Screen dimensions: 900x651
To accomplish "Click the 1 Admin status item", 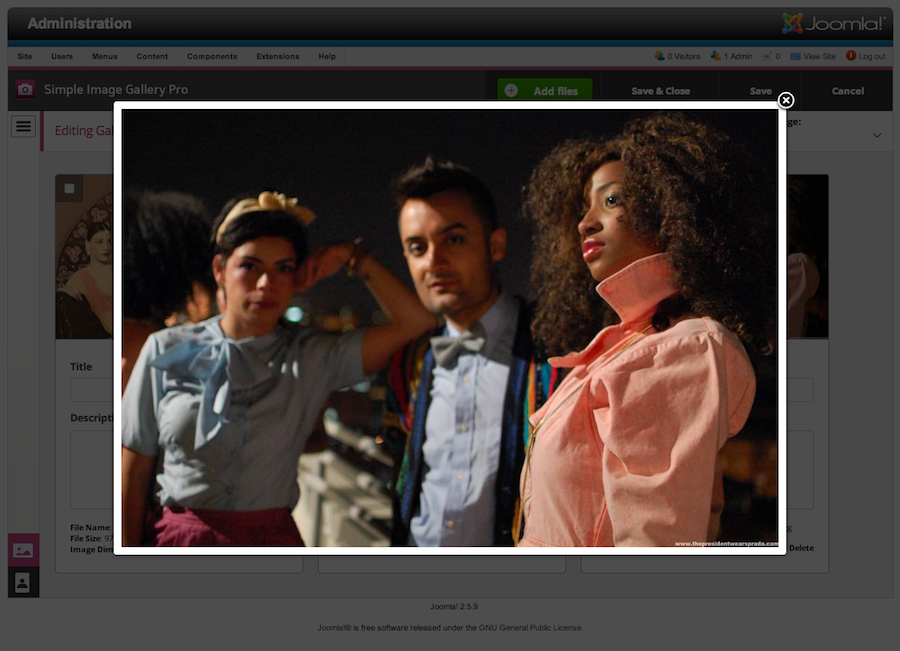I will (x=731, y=56).
